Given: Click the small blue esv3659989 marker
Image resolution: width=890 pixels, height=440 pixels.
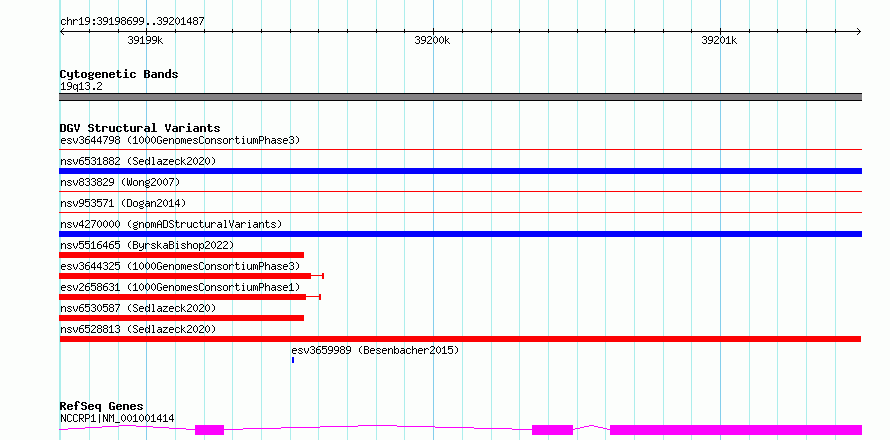Looking at the screenshot, I should 293,360.
